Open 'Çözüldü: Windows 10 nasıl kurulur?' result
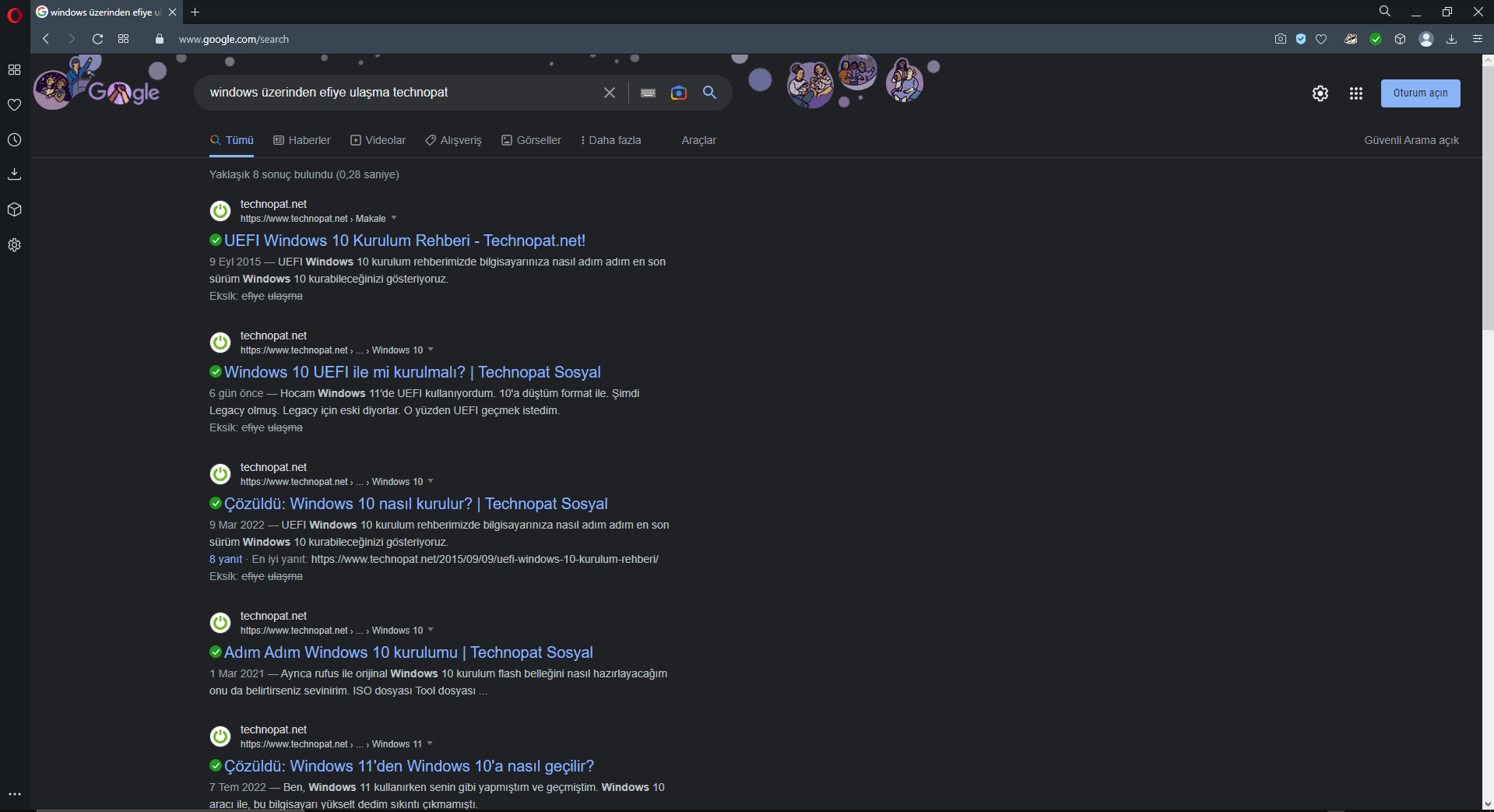1494x812 pixels. pyautogui.click(x=416, y=504)
